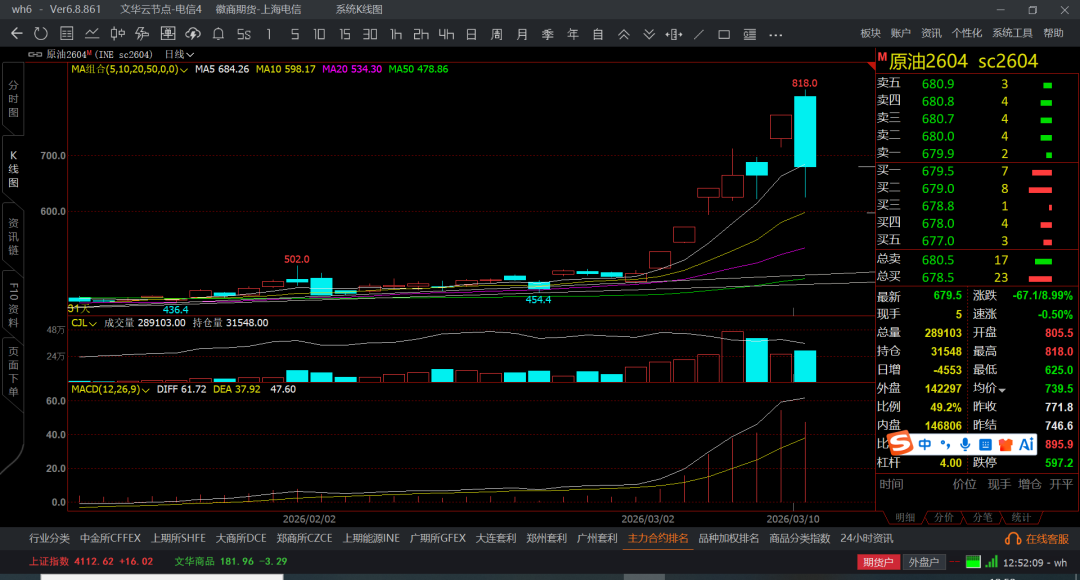This screenshot has height=580, width=1080.
Task: Expand the MA组合(5,10,20,50,0,0) indicator dropdown
Action: (x=129, y=70)
